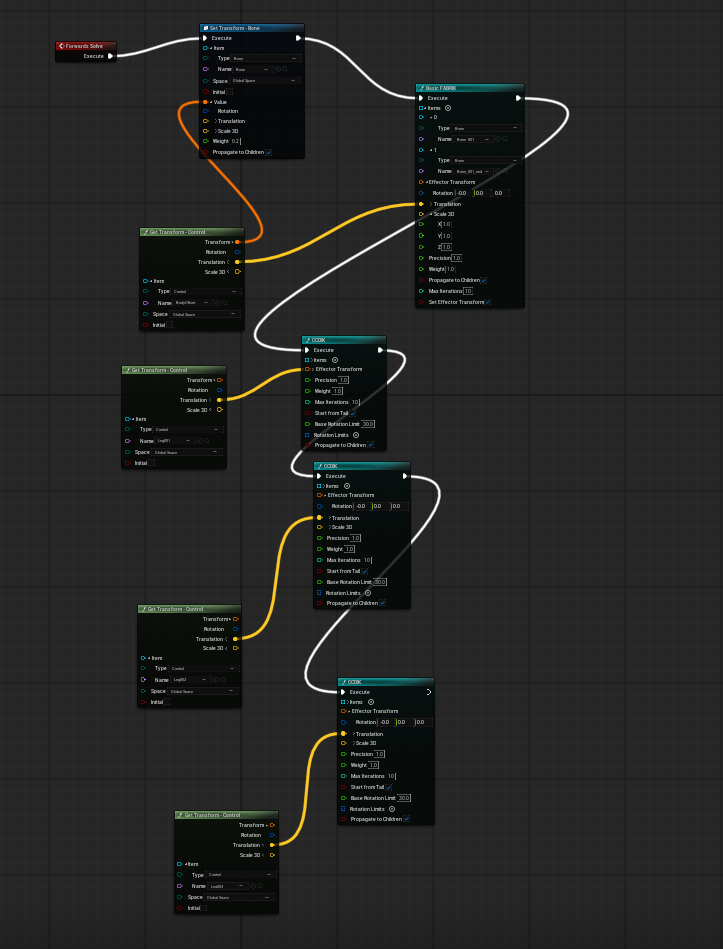Image resolution: width=723 pixels, height=949 pixels.
Task: Select the Basic FABRIK node title bar
Action: 470,88
